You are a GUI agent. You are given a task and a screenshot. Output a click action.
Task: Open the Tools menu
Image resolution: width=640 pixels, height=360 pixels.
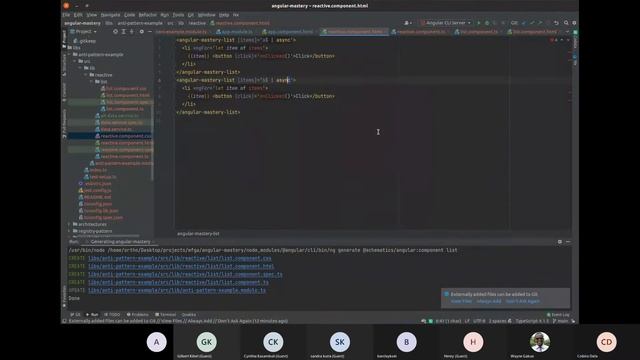[178, 15]
